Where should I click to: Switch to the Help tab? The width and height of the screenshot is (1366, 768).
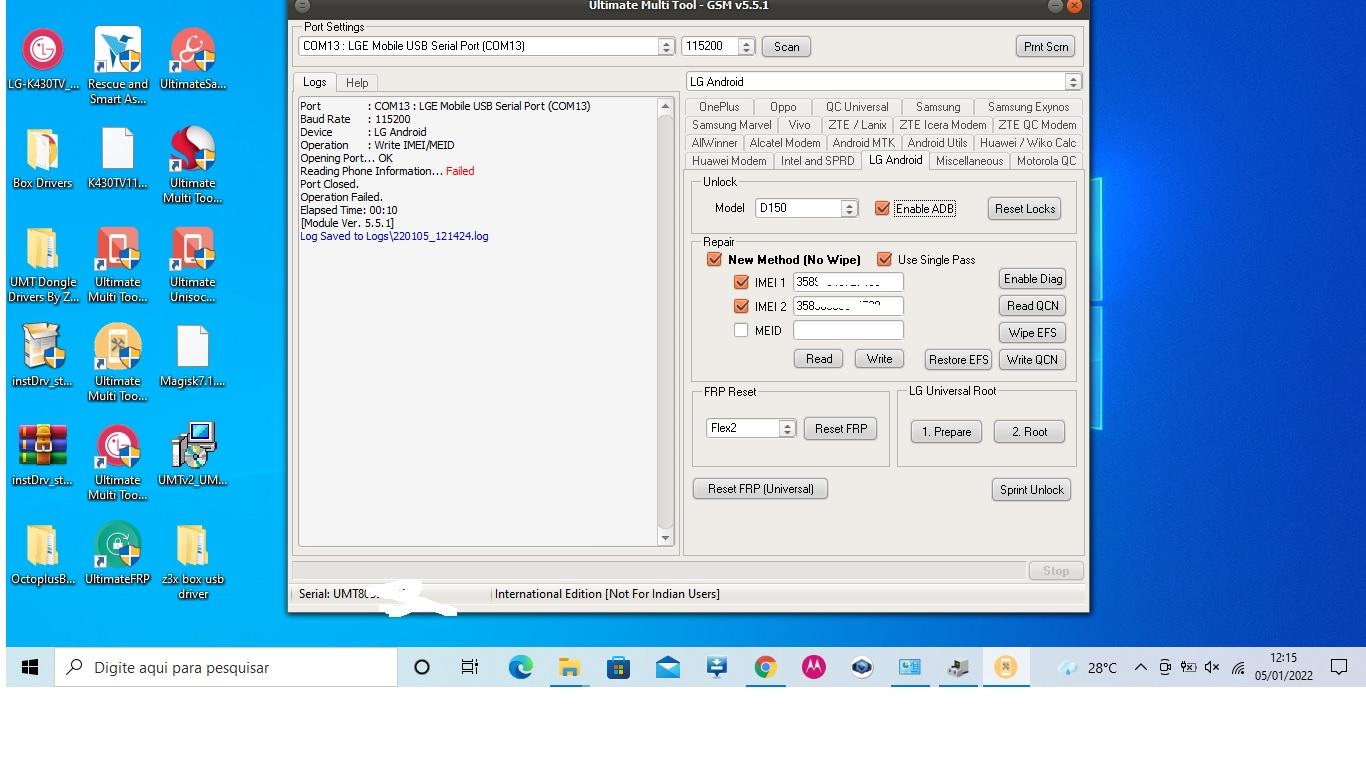357,83
